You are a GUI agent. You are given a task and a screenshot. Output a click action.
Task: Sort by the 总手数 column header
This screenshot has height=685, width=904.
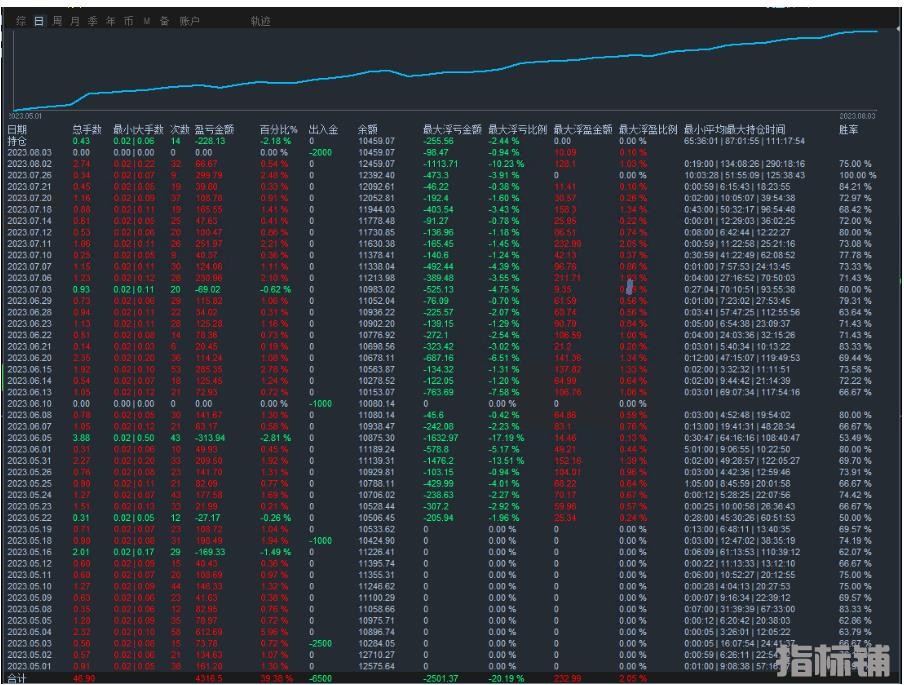(x=87, y=129)
